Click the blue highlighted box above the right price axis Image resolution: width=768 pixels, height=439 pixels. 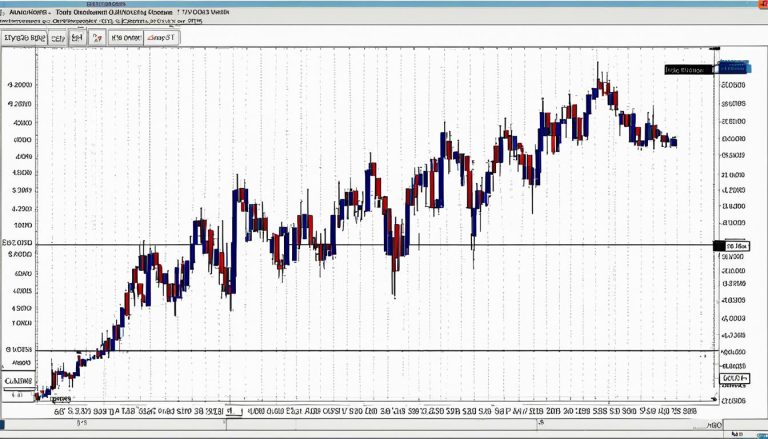pos(734,67)
